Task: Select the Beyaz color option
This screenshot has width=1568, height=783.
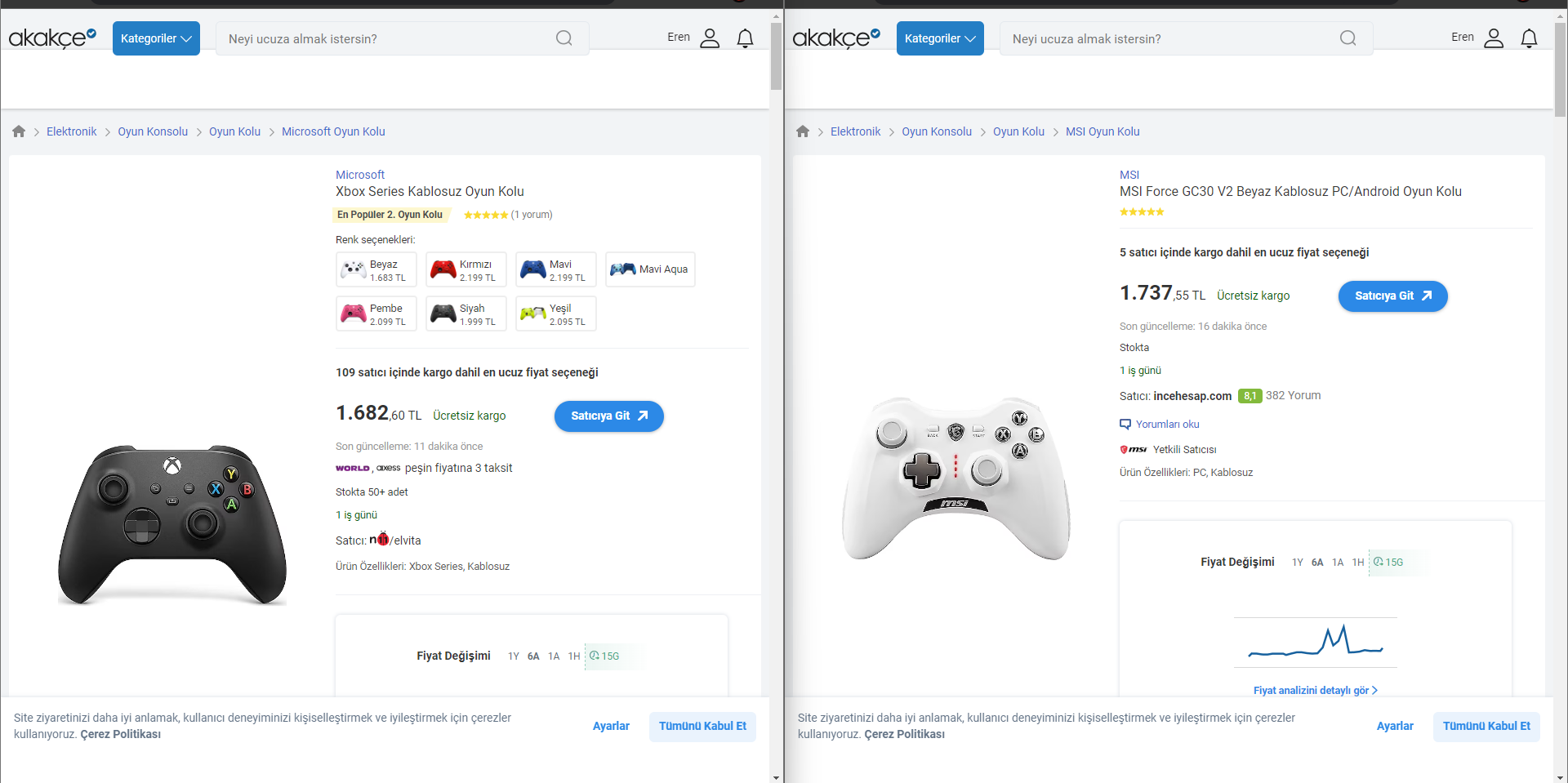Action: pos(376,269)
